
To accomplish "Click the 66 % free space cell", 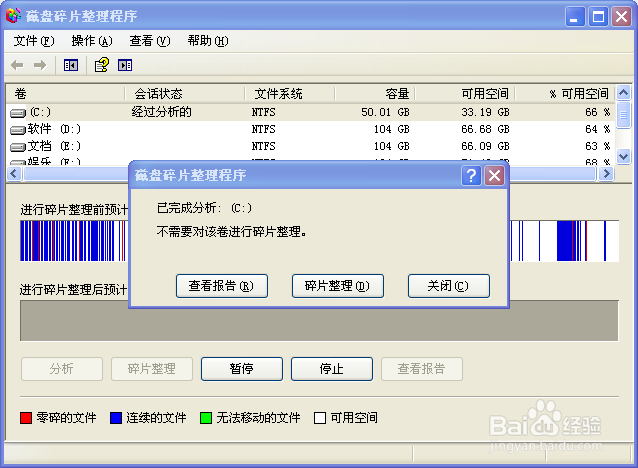I will pyautogui.click(x=598, y=112).
